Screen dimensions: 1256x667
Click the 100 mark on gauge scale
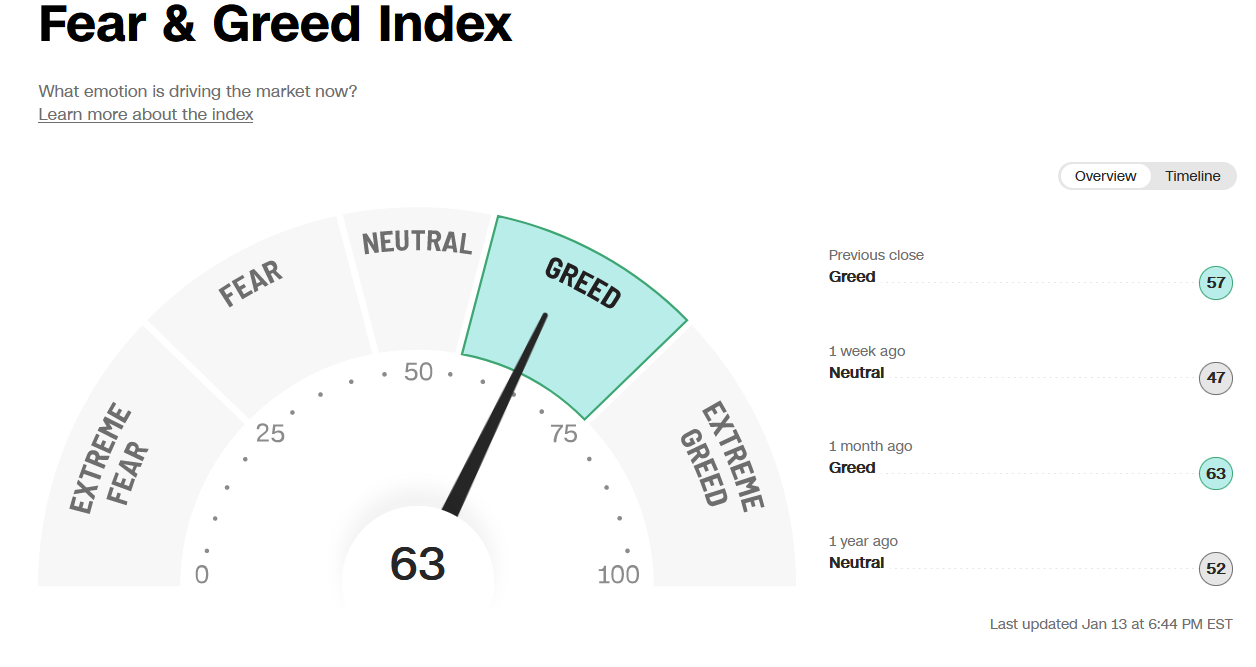618,575
